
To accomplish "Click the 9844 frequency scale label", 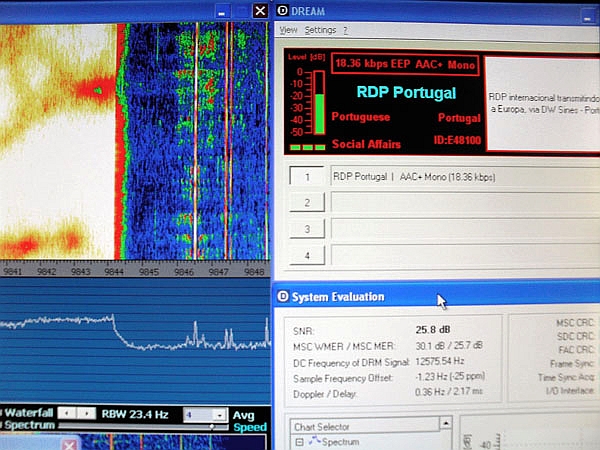I will pyautogui.click(x=114, y=272).
